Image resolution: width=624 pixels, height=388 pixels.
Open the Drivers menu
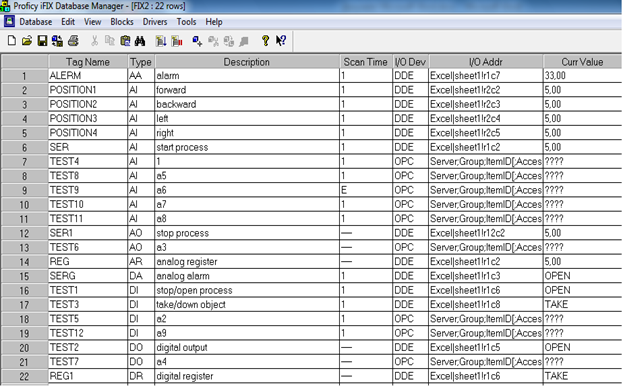click(155, 22)
